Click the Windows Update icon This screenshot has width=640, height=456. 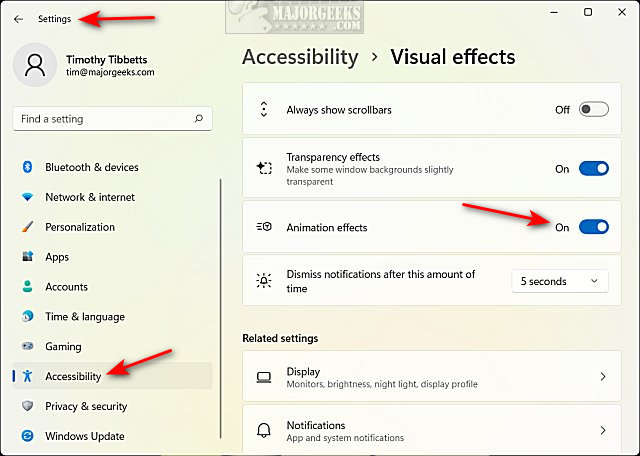27,436
